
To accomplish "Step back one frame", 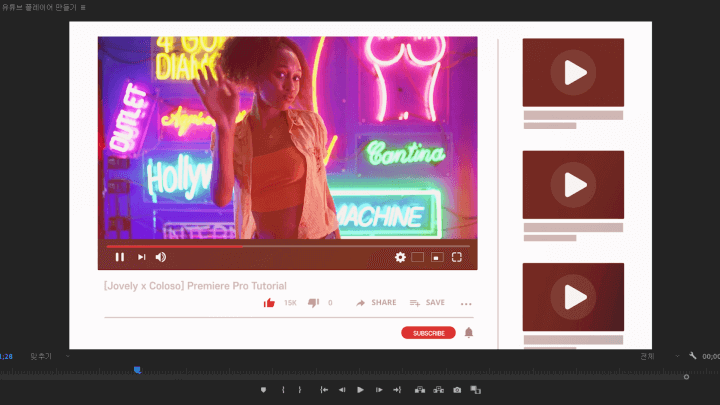I will (x=342, y=390).
